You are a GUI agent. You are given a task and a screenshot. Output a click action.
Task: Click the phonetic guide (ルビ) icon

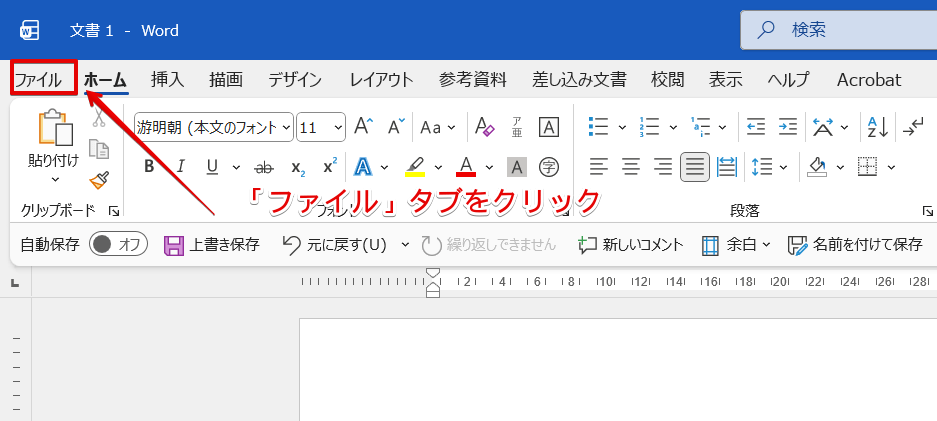[x=517, y=127]
